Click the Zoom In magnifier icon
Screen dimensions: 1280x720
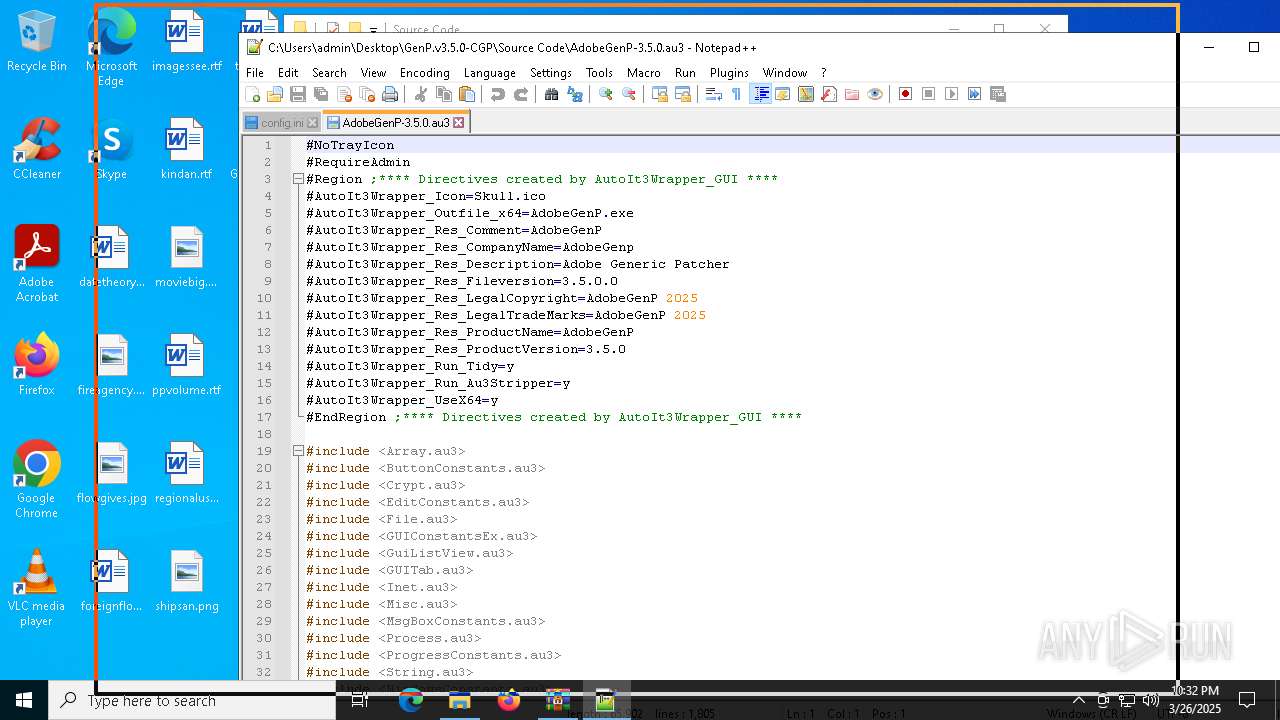[x=606, y=94]
